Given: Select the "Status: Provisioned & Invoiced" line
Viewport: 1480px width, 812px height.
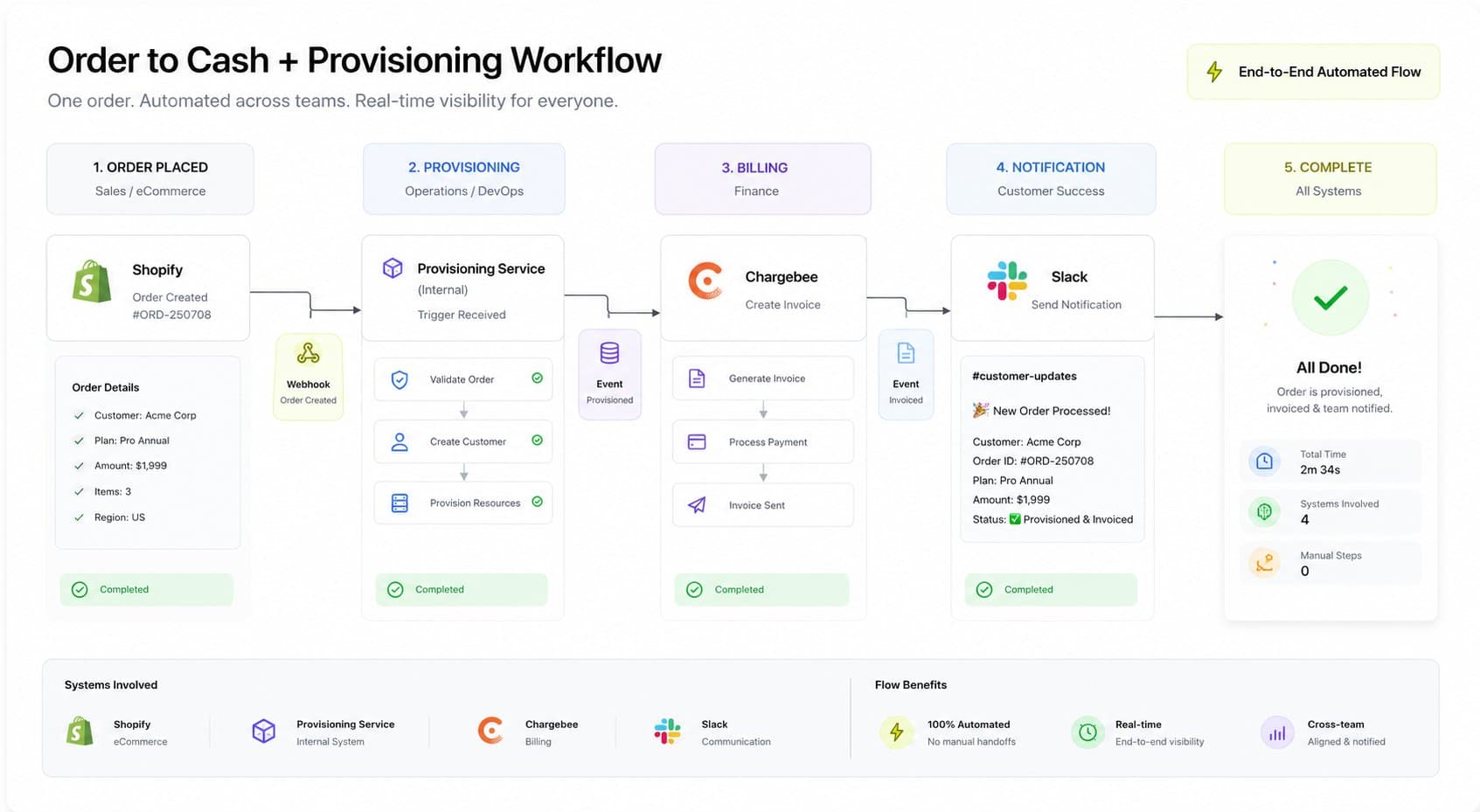Looking at the screenshot, I should (1053, 519).
